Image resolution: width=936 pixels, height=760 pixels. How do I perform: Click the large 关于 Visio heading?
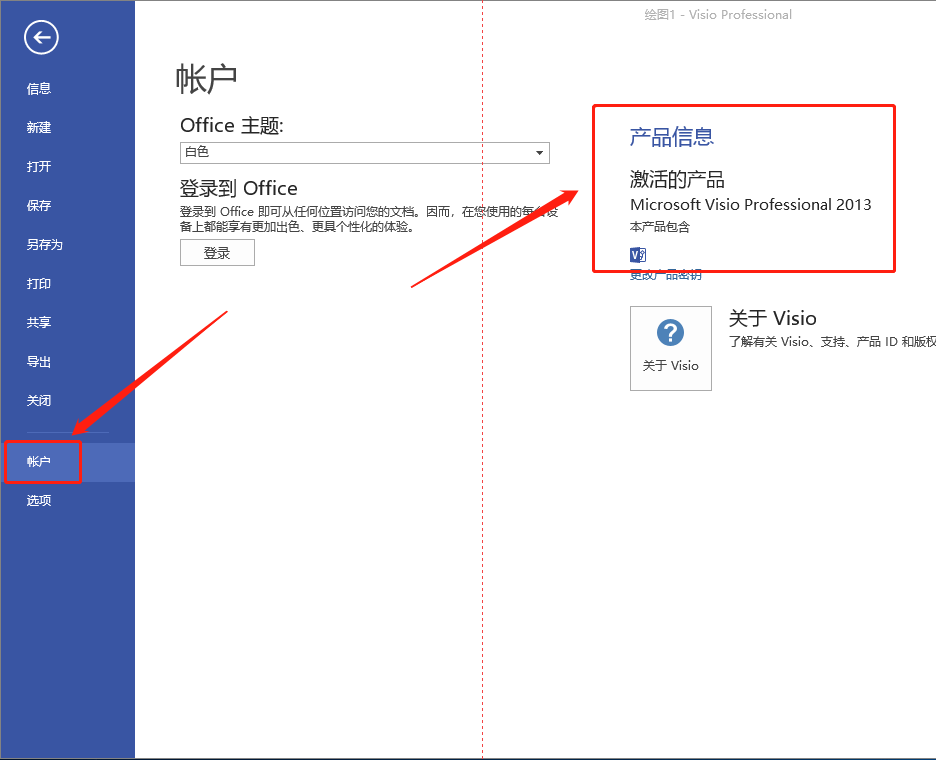772,318
